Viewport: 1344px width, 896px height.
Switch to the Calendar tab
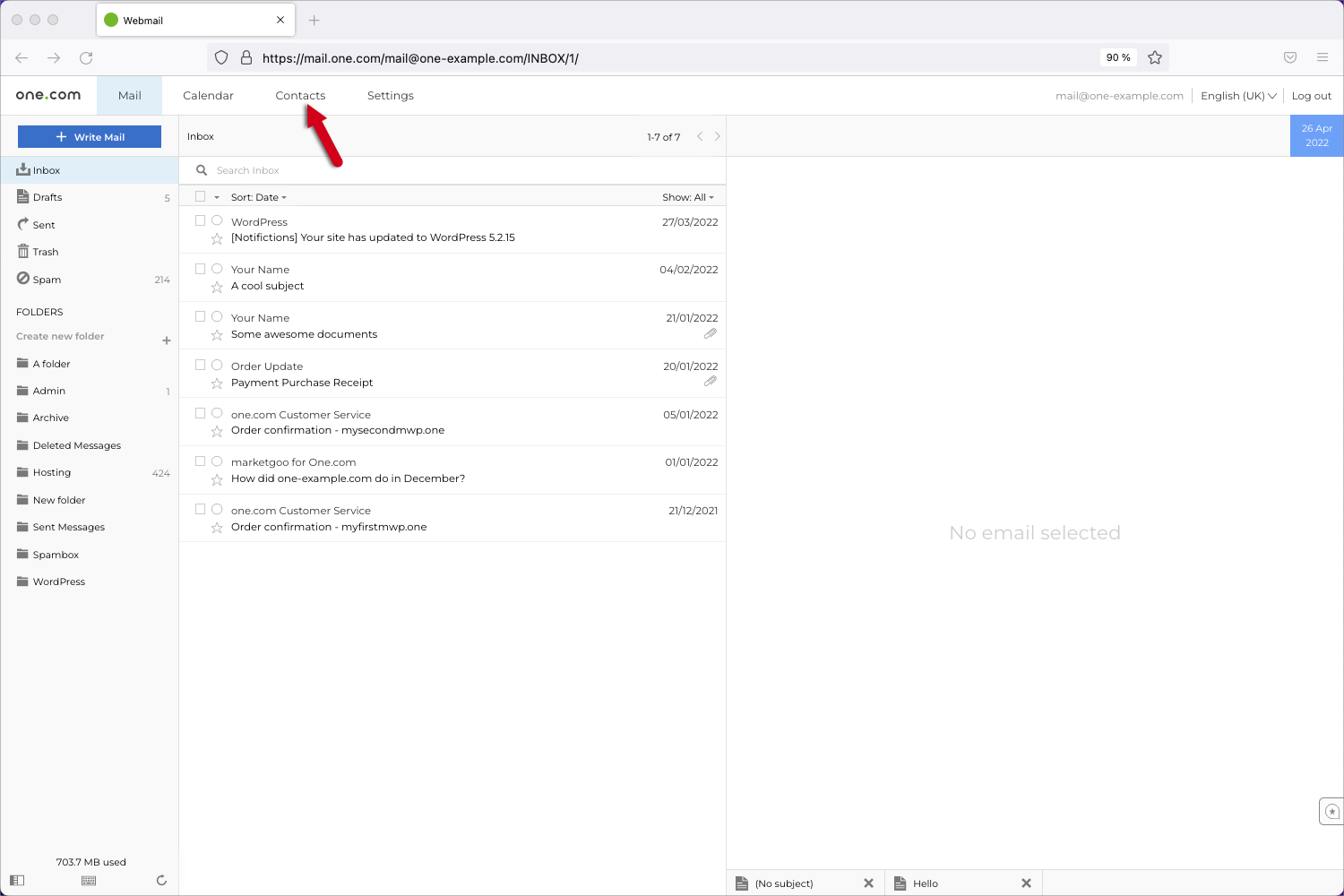pos(208,95)
